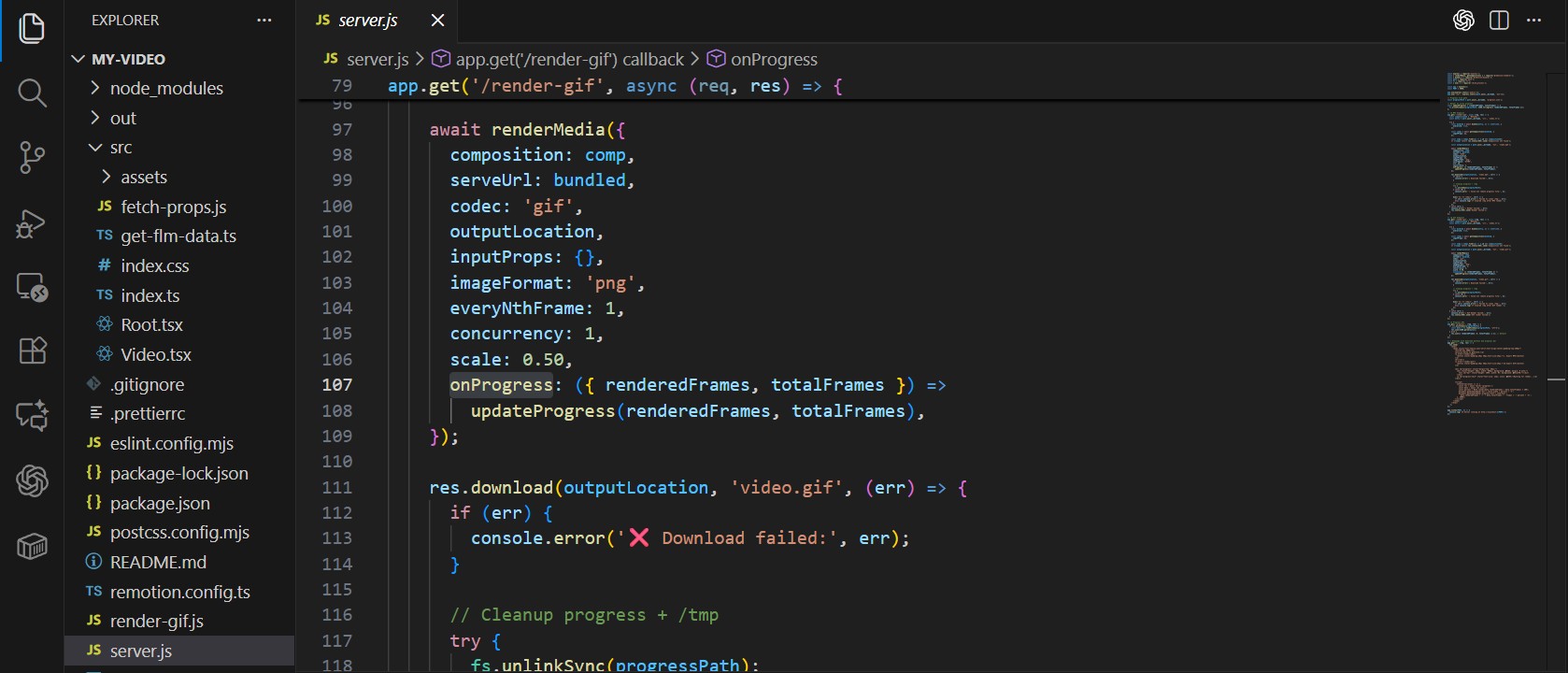The image size is (1568, 673).
Task: Open Explorer Views and More Actions ellipsis
Action: click(x=264, y=20)
